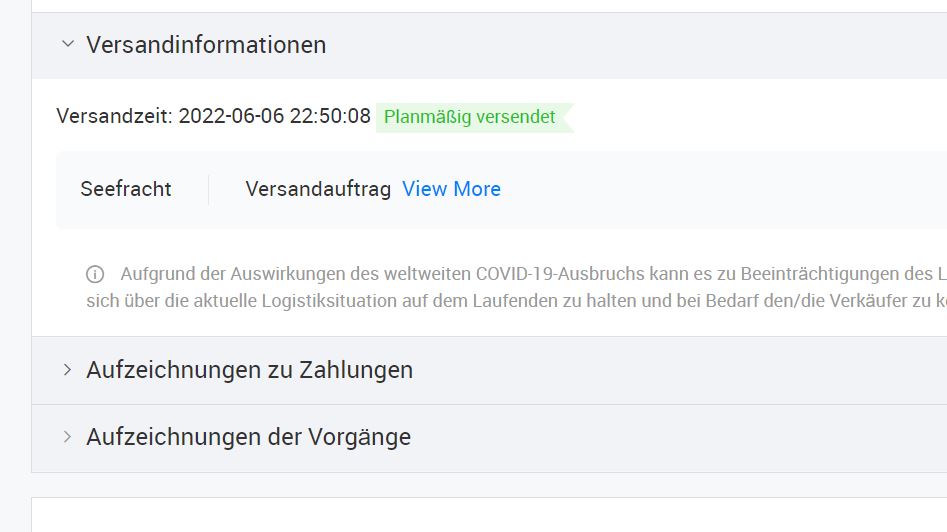The image size is (947, 532).
Task: Open the View More link
Action: pos(451,189)
